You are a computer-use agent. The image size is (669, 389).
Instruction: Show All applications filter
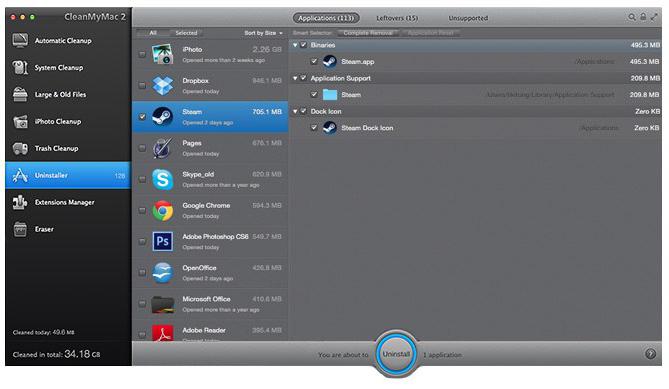tap(153, 33)
